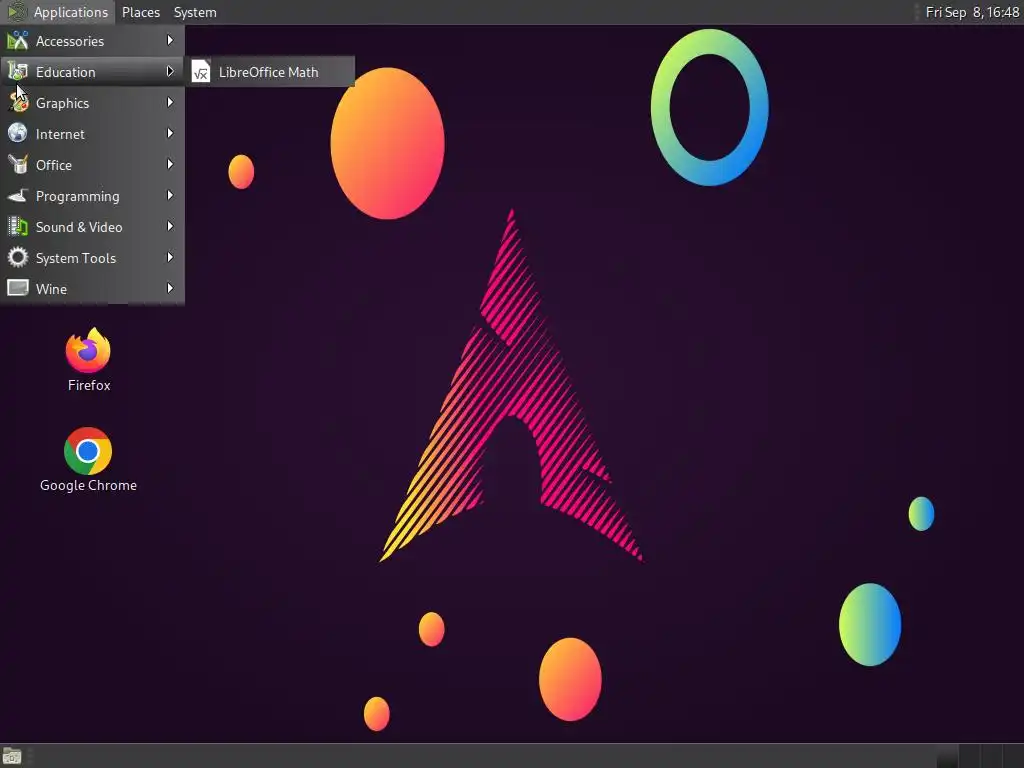Click the Office category icon
This screenshot has width=1024, height=768.
[x=18, y=165]
